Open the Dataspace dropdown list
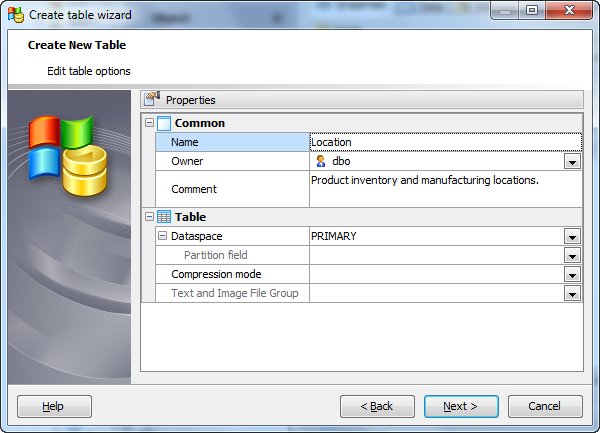 [572, 237]
